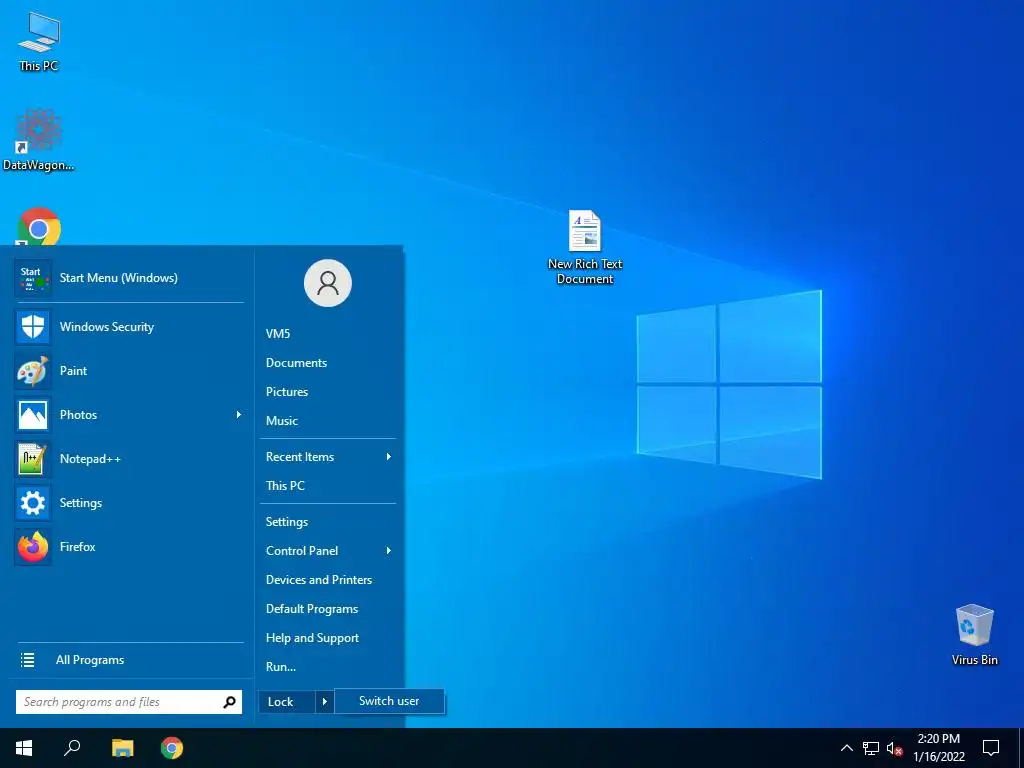1024x768 pixels.
Task: Launch Firefox from its icon
Action: pyautogui.click(x=33, y=547)
